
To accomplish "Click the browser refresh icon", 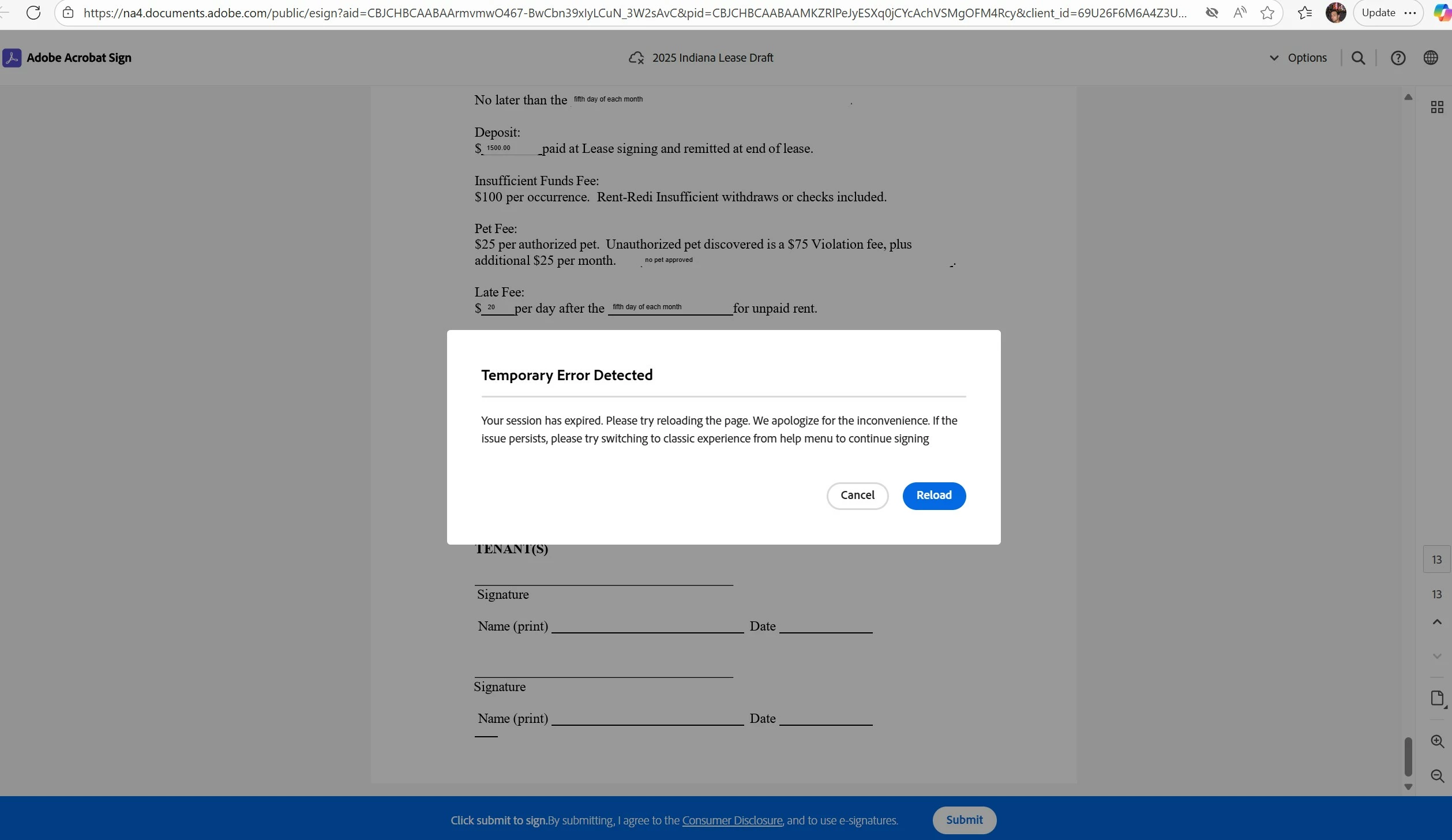I will pos(33,13).
